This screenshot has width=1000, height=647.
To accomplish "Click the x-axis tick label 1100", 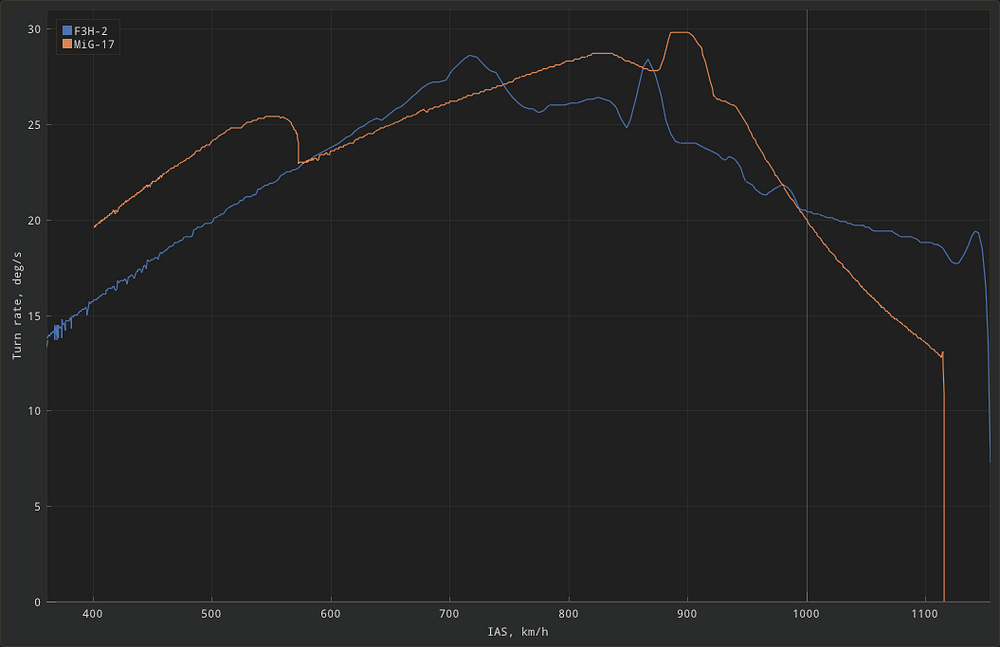I will pos(925,614).
